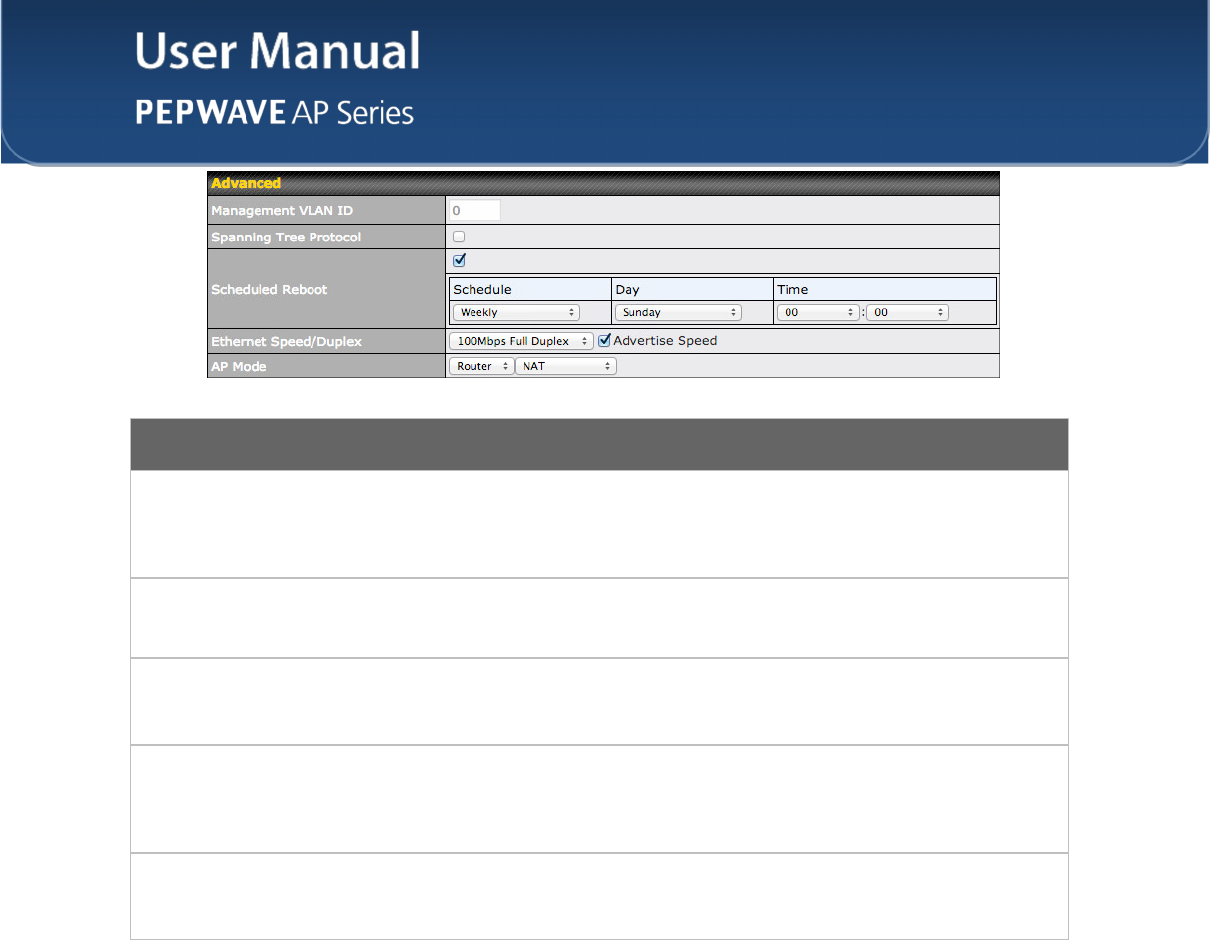Open the NAT mode dropdown
This screenshot has height=940, width=1210.
click(566, 366)
